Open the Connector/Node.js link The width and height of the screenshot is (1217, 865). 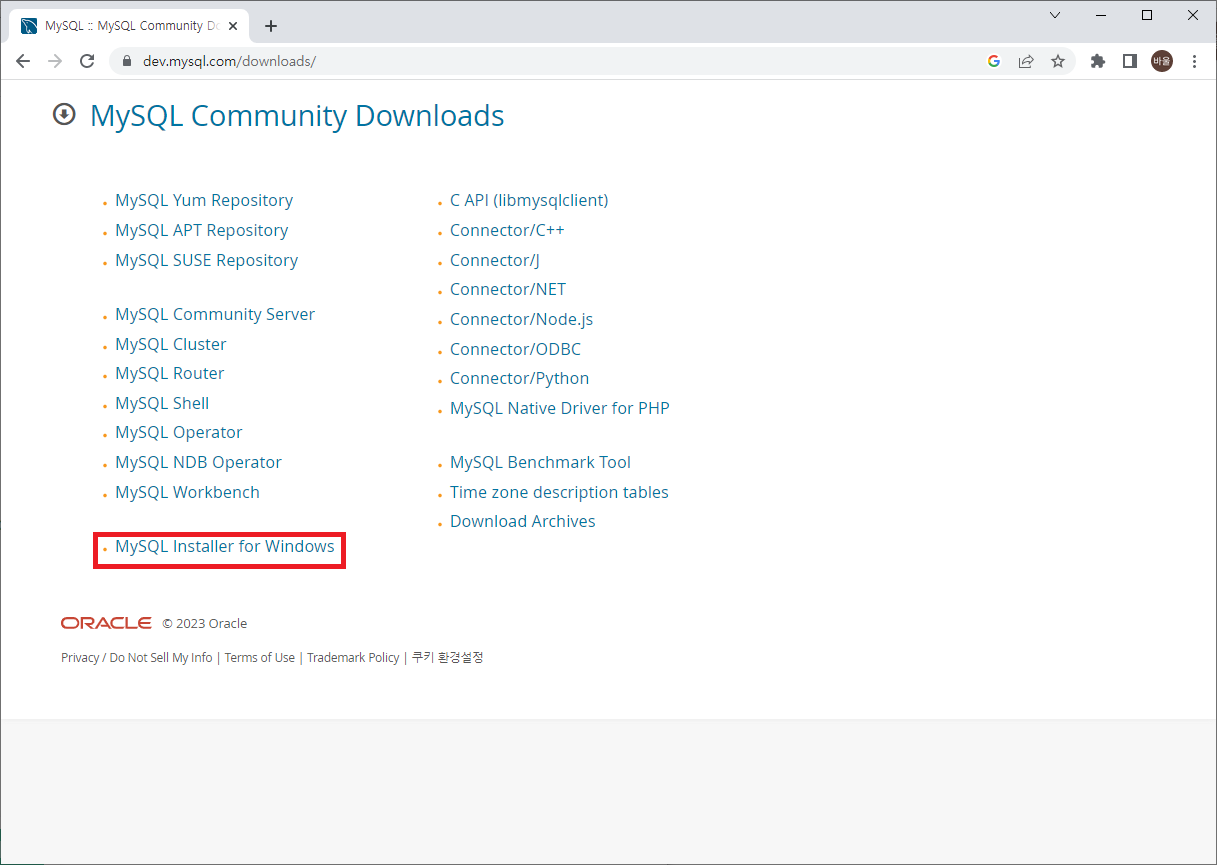coord(521,319)
